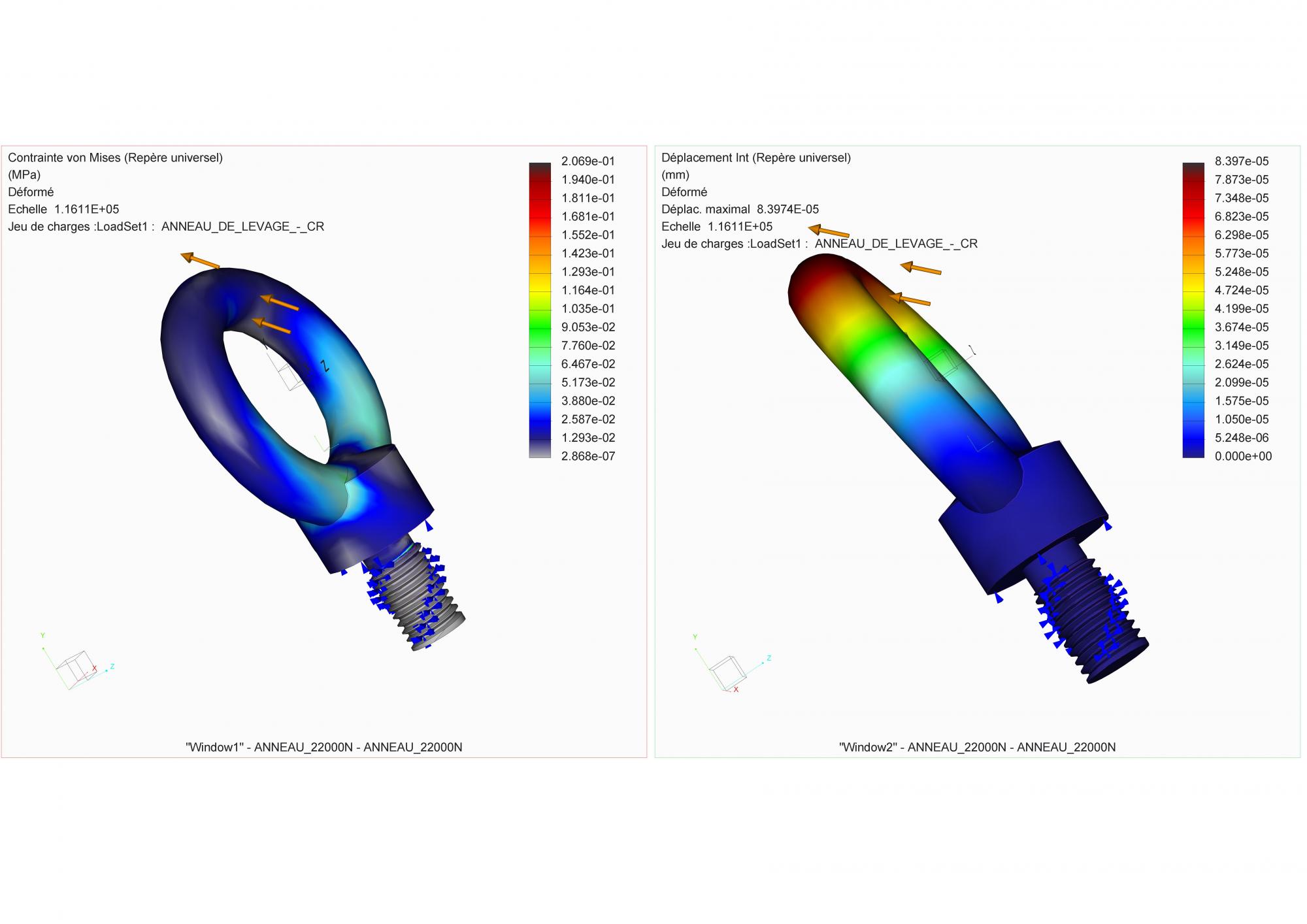Image resolution: width=1307 pixels, height=924 pixels.
Task: Select the "Window2" ANNEAU_22000N caption
Action: point(977,747)
